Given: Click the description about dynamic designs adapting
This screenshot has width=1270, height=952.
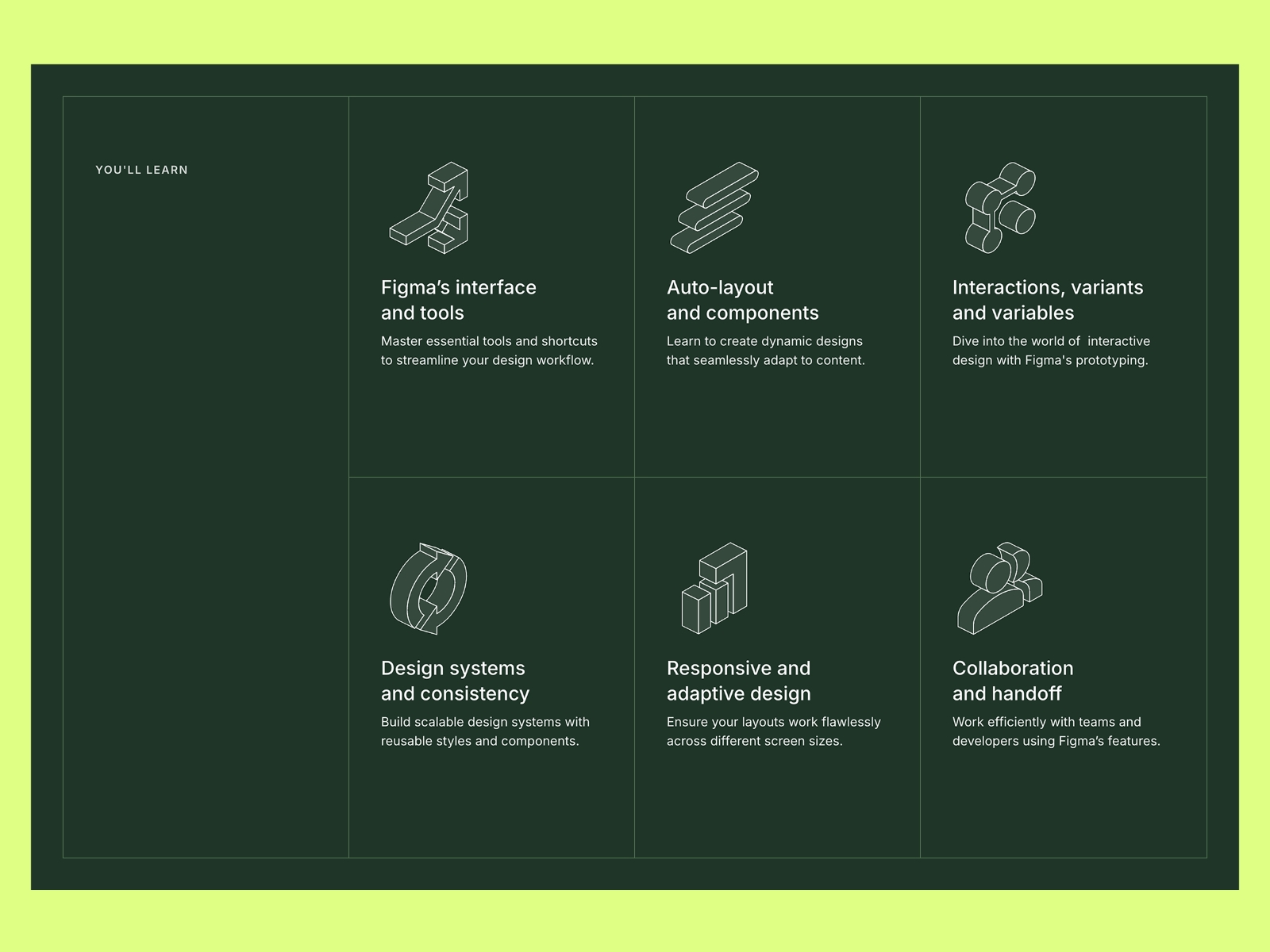Looking at the screenshot, I should (x=764, y=351).
